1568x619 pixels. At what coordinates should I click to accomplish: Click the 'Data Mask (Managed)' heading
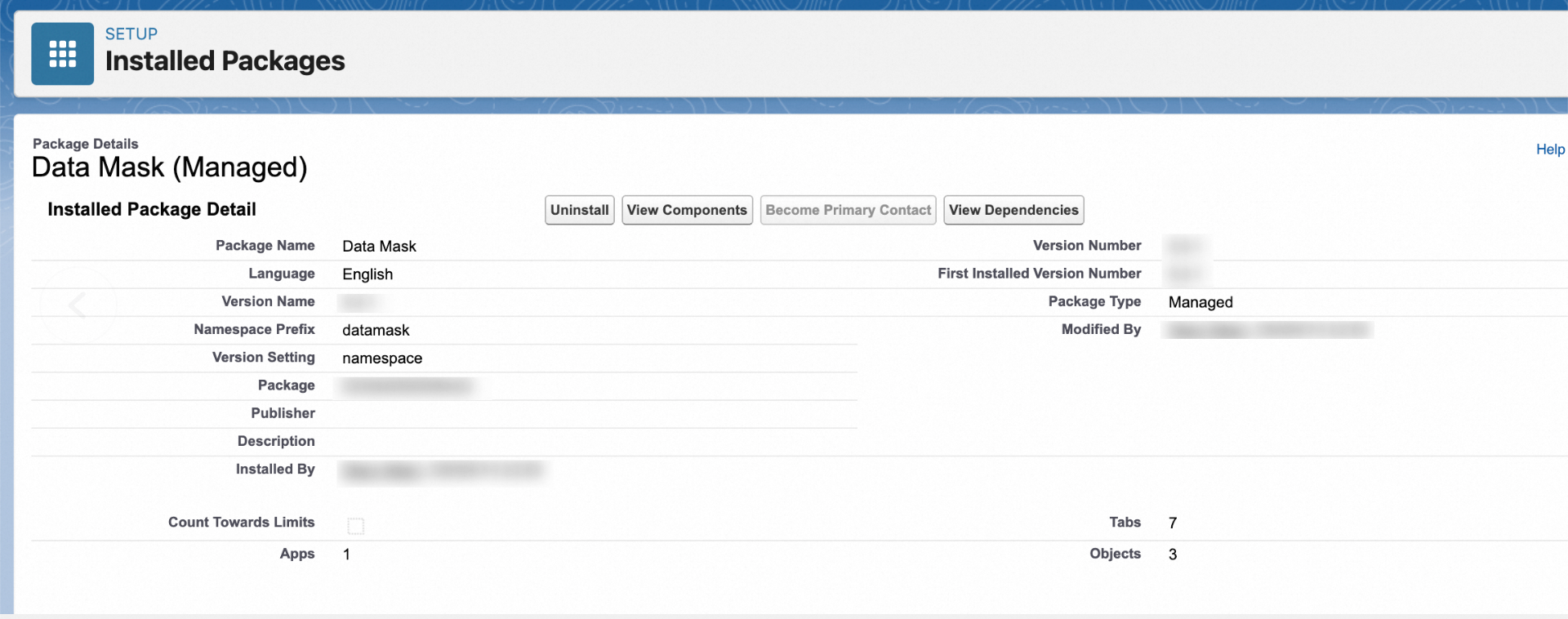pos(170,167)
